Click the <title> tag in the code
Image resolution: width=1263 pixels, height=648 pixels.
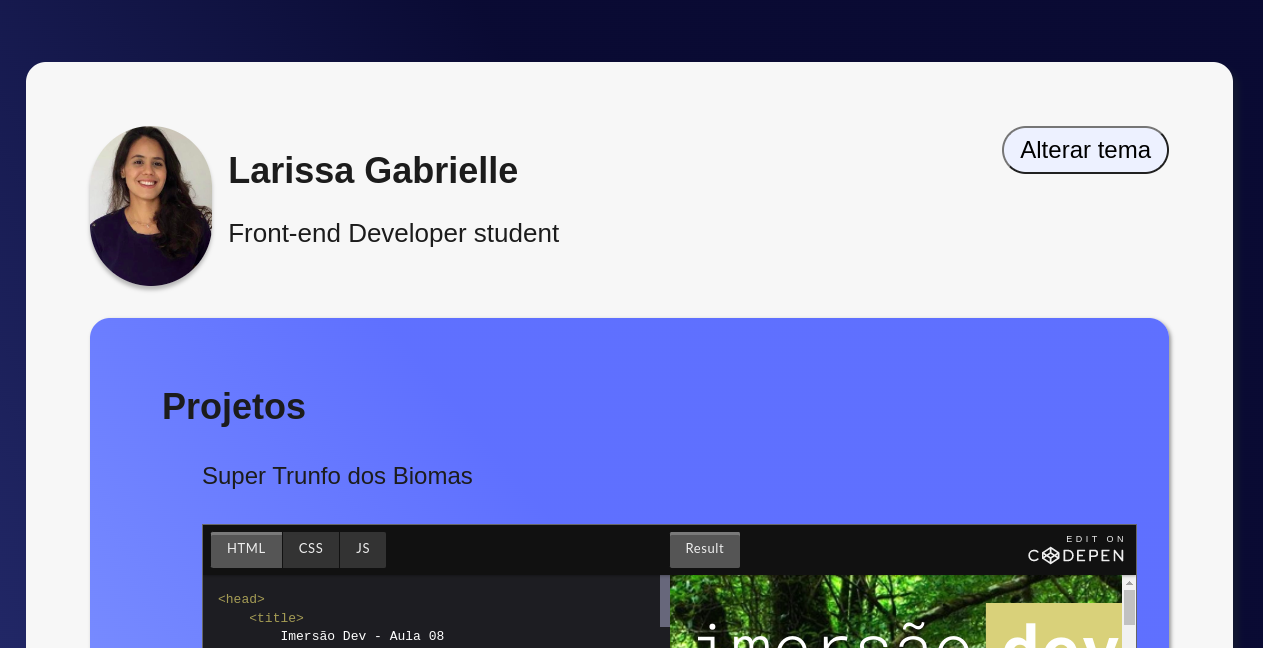click(276, 618)
